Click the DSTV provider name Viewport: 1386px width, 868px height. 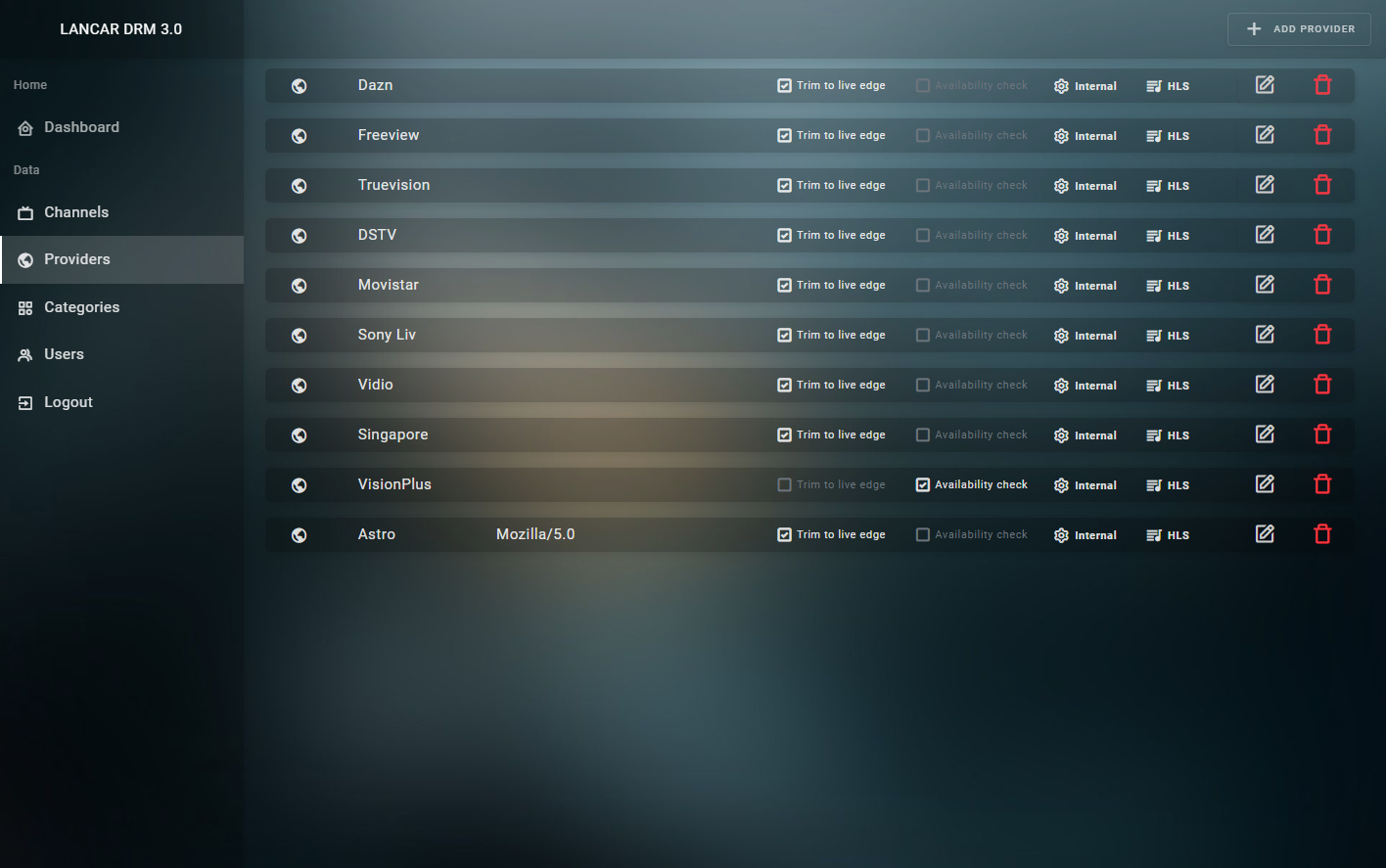[x=378, y=235]
